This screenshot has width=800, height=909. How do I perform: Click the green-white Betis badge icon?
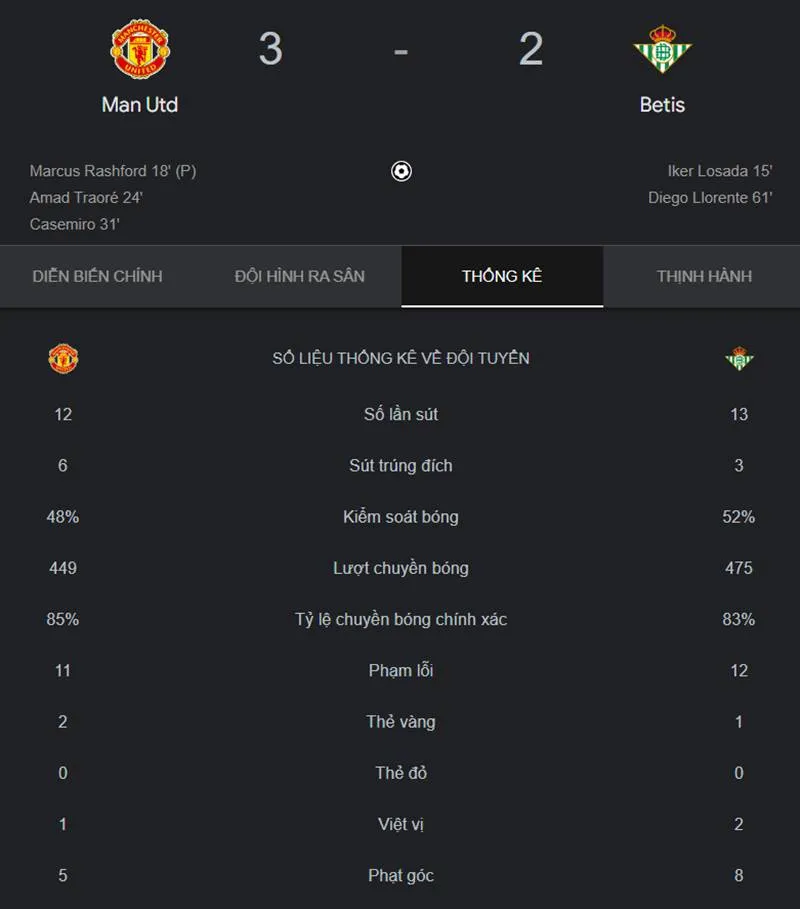pyautogui.click(x=661, y=47)
